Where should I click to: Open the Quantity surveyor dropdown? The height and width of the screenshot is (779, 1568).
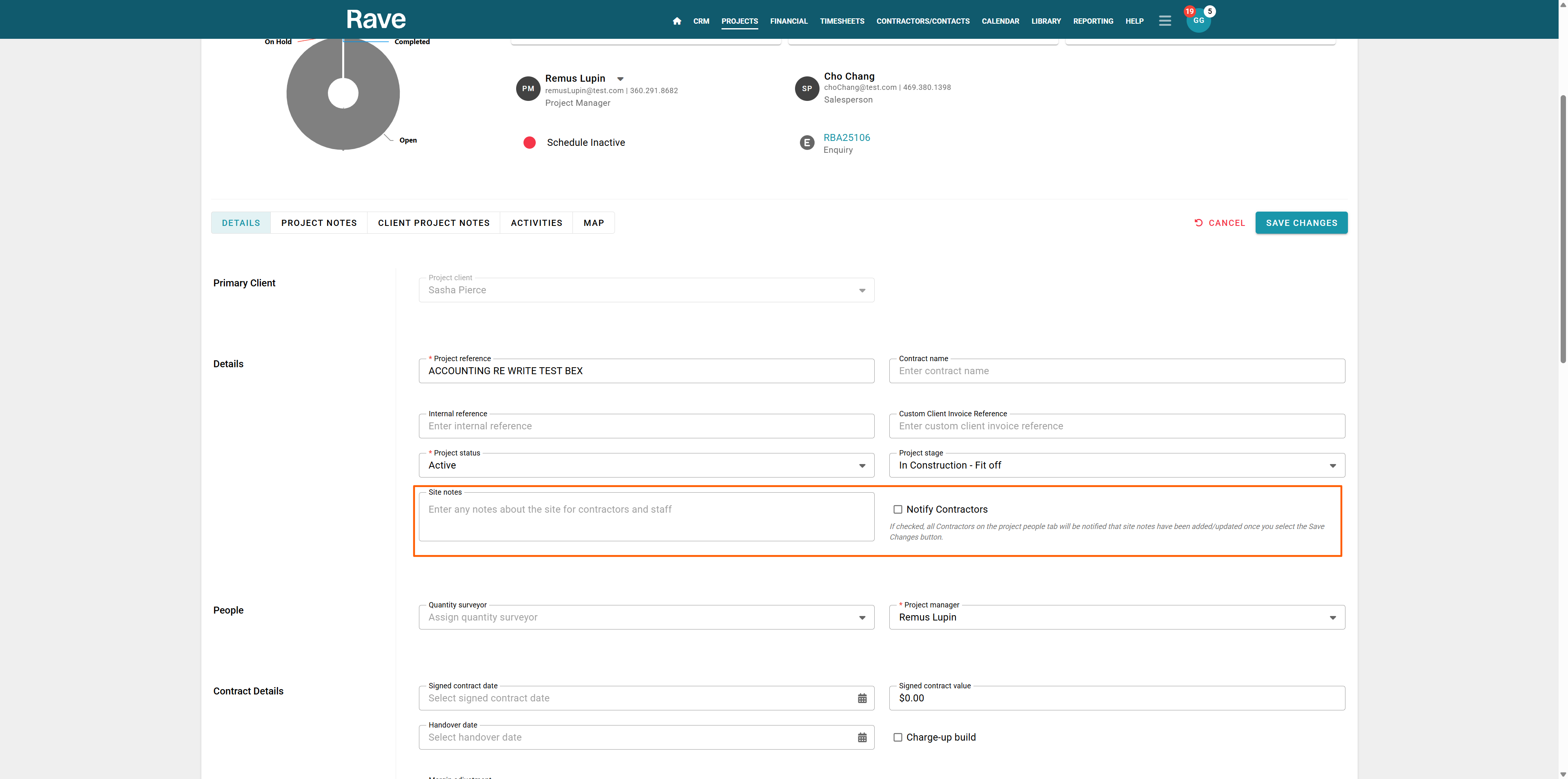(646, 617)
